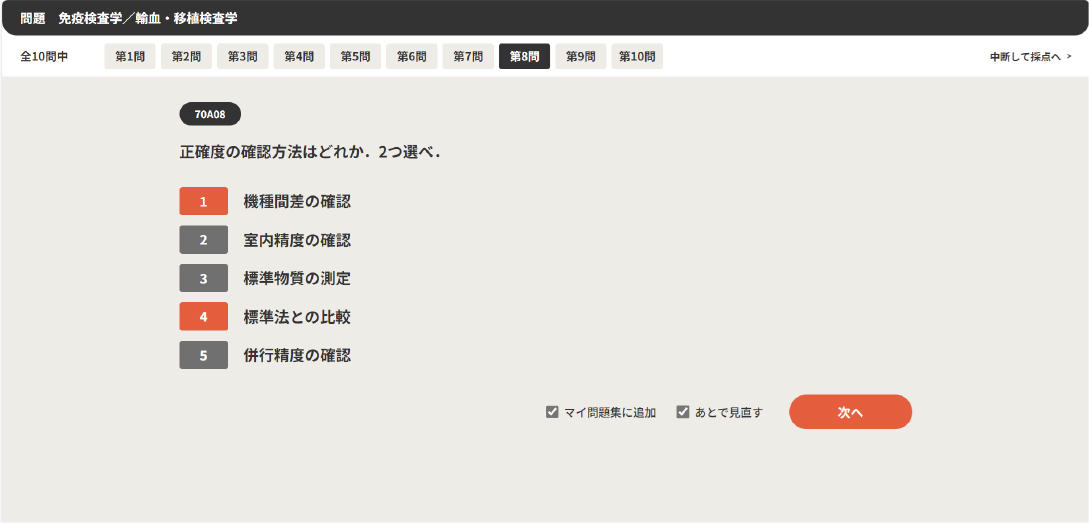Advance to question 第9問
This screenshot has height=523, width=1089.
pyautogui.click(x=581, y=57)
